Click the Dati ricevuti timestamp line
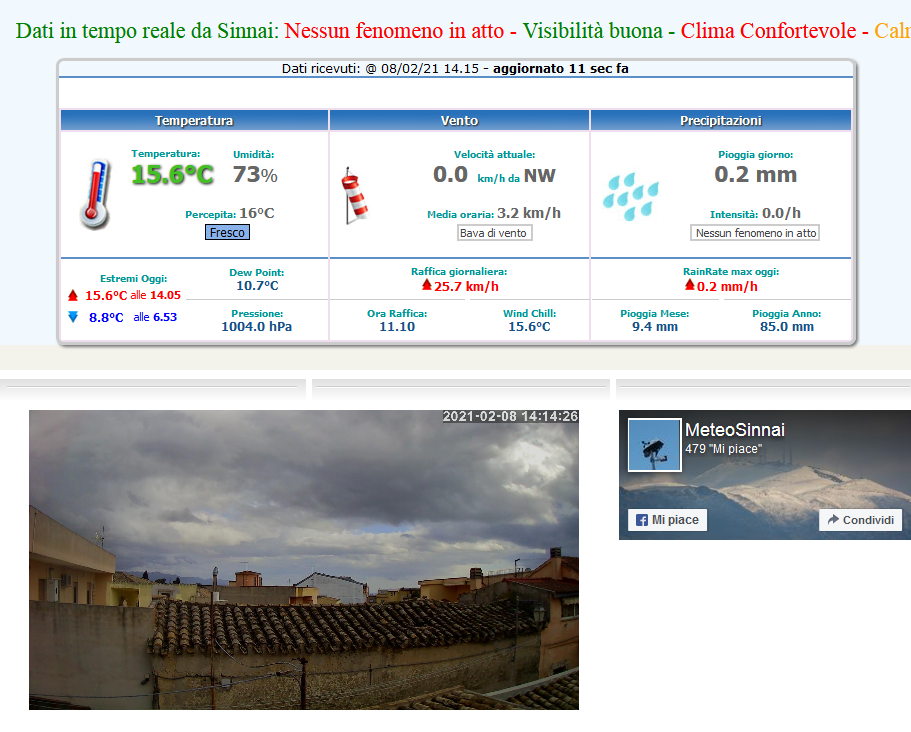The width and height of the screenshot is (911, 732). (x=455, y=69)
